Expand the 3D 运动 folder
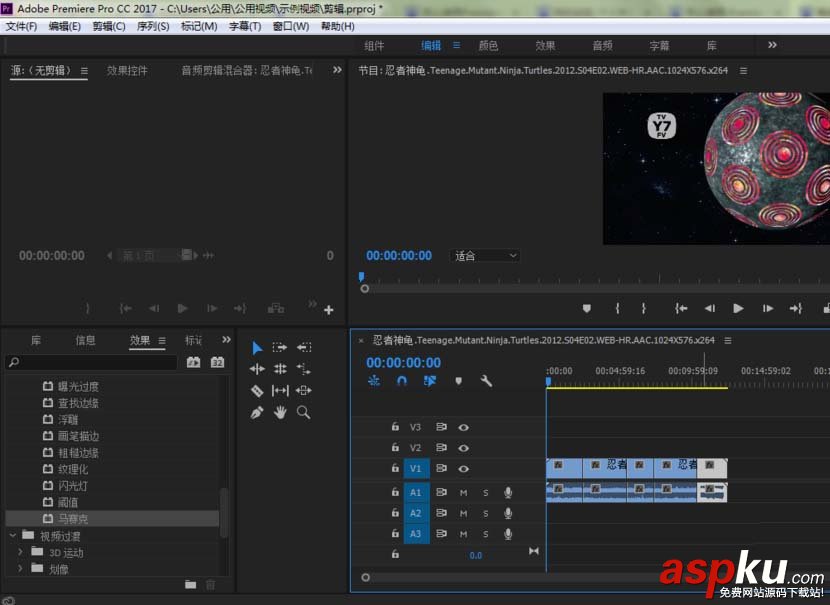The height and width of the screenshot is (605, 830). click(20, 552)
